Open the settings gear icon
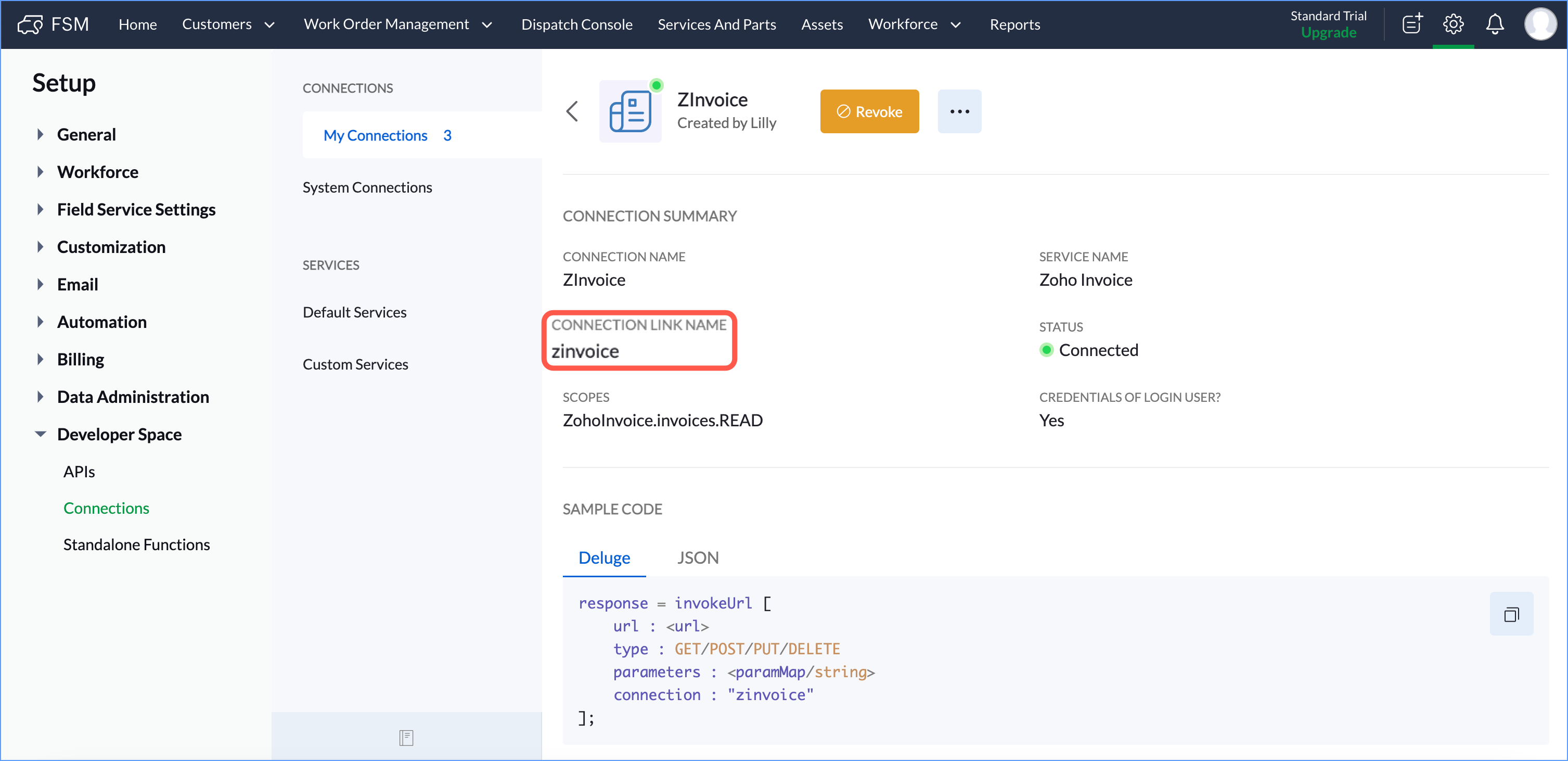Image resolution: width=1568 pixels, height=761 pixels. click(1453, 24)
